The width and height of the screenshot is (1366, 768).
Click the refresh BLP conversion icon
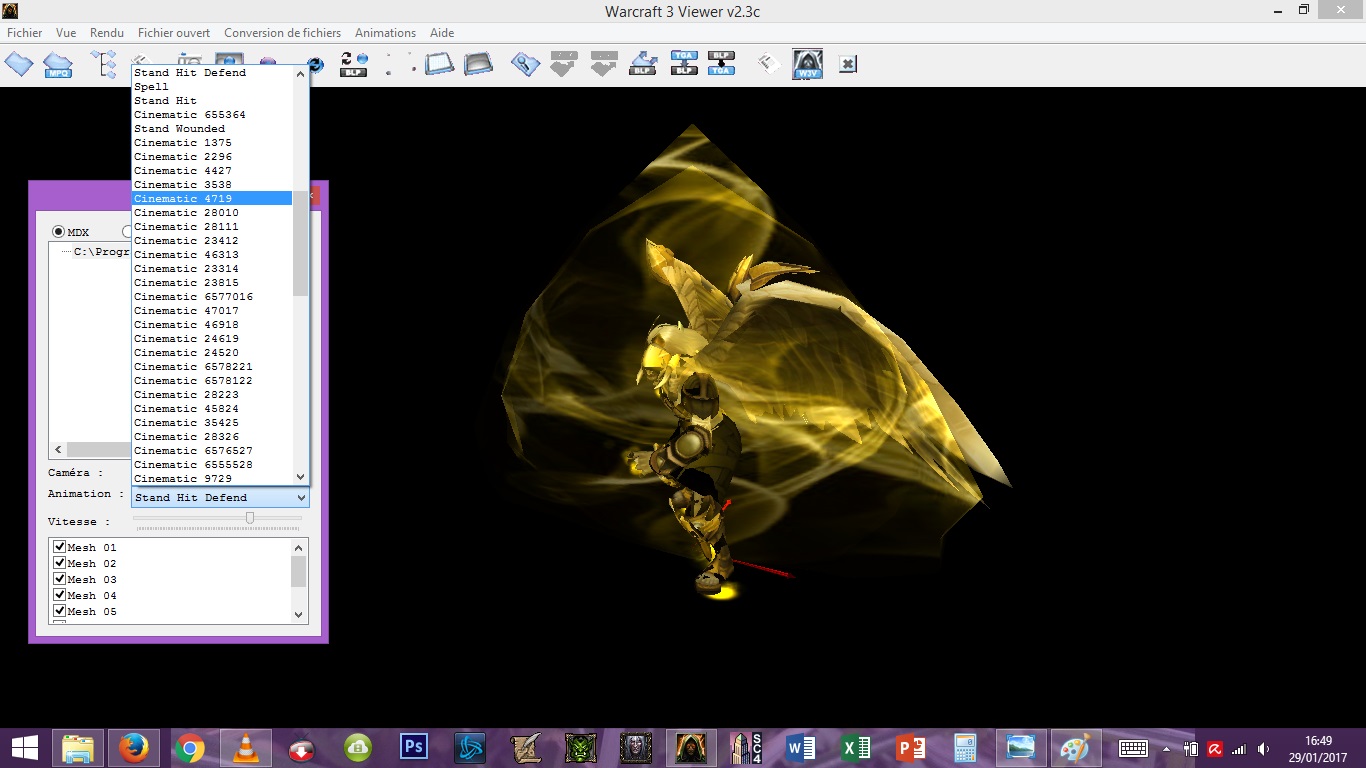pos(354,64)
